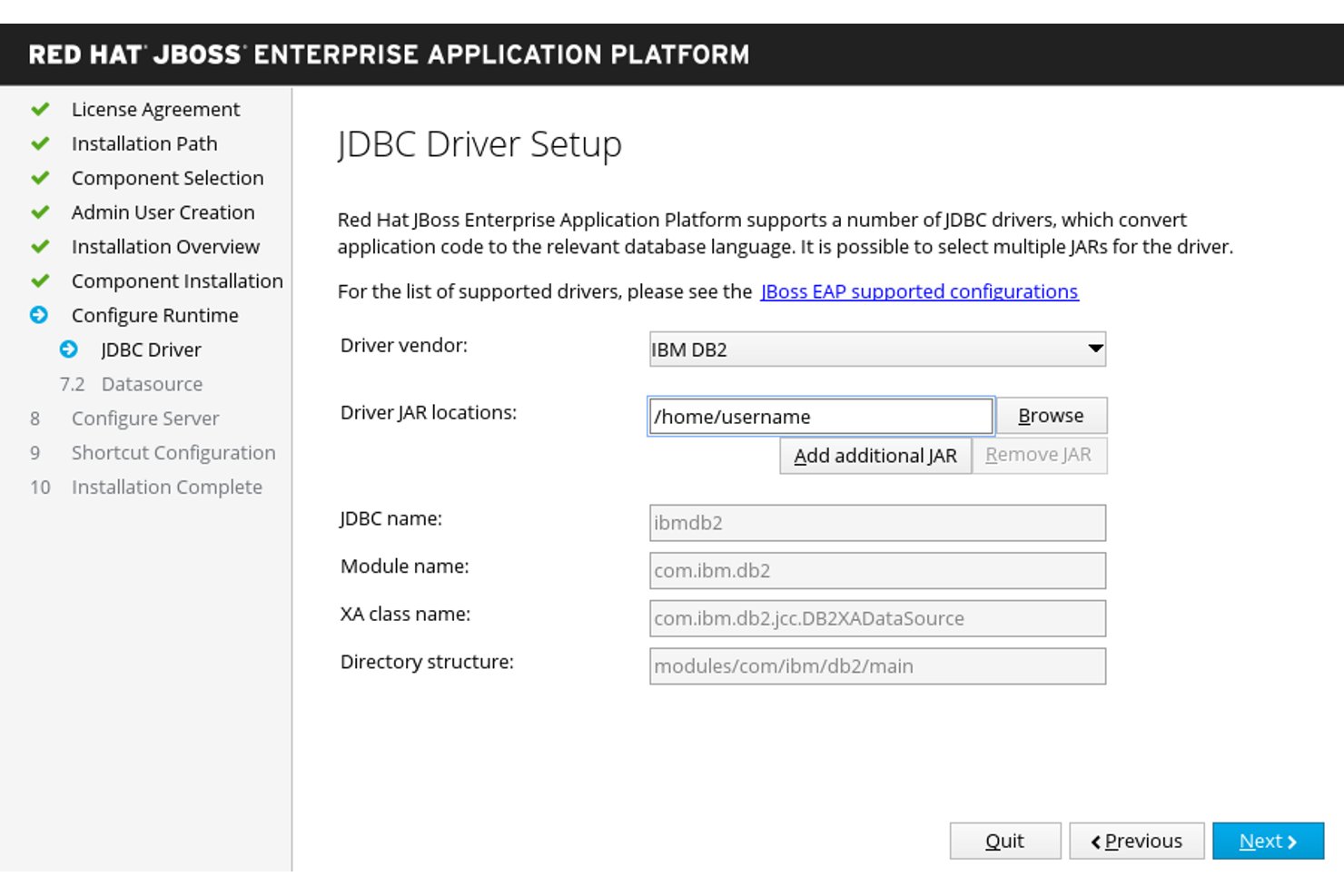
Task: Open the JBoss EAP supported configurations link
Action: (919, 291)
